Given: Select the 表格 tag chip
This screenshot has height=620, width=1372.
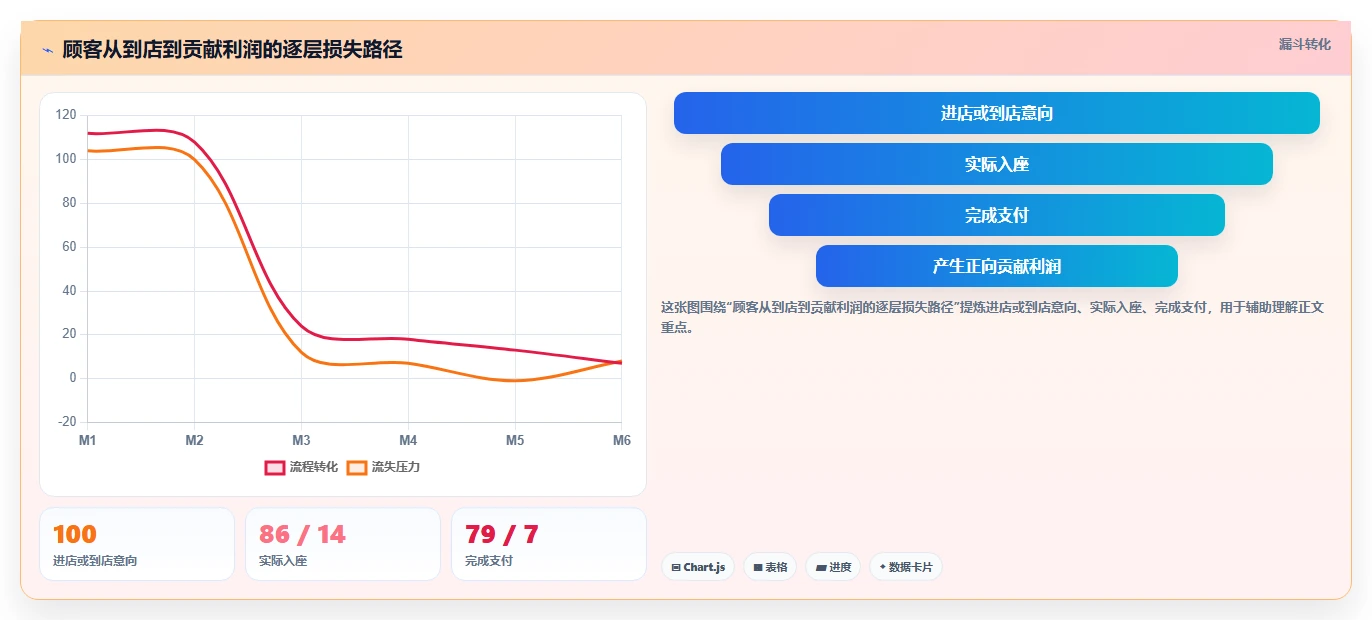Looking at the screenshot, I should tap(770, 567).
